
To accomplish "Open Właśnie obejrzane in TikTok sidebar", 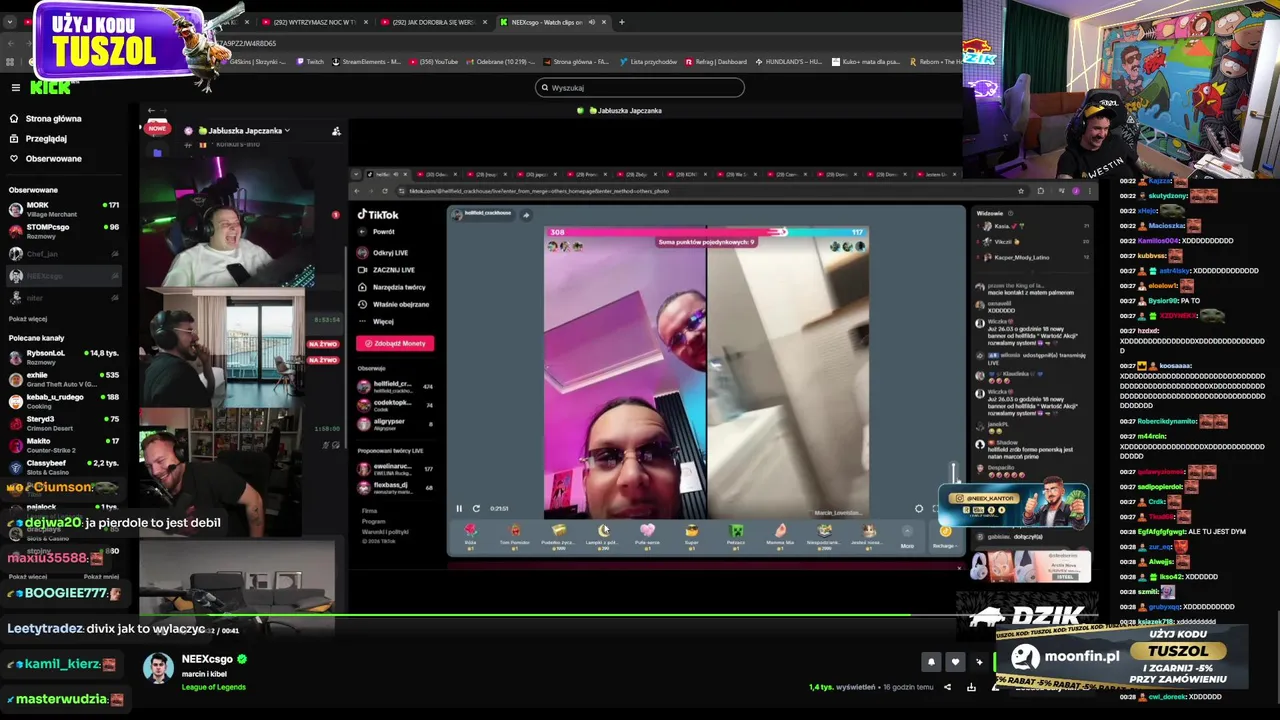I will (x=393, y=304).
